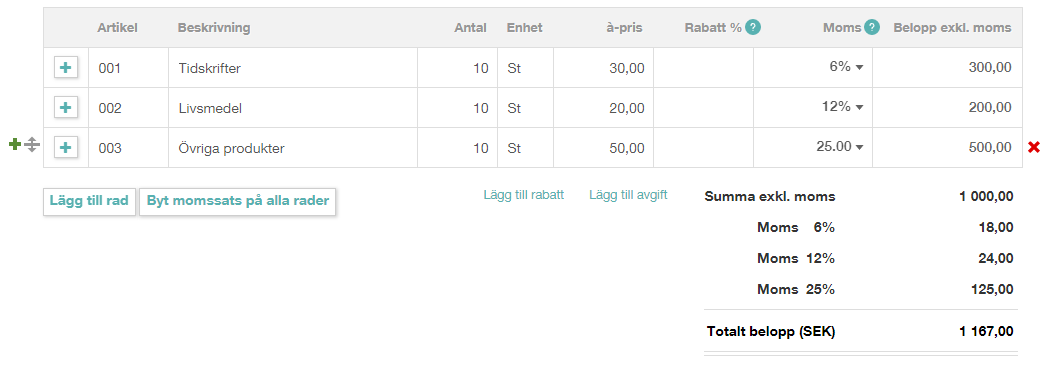Screen dimensions: 1050x365
Task: Open the Rabatt % help icon
Action: [x=753, y=27]
